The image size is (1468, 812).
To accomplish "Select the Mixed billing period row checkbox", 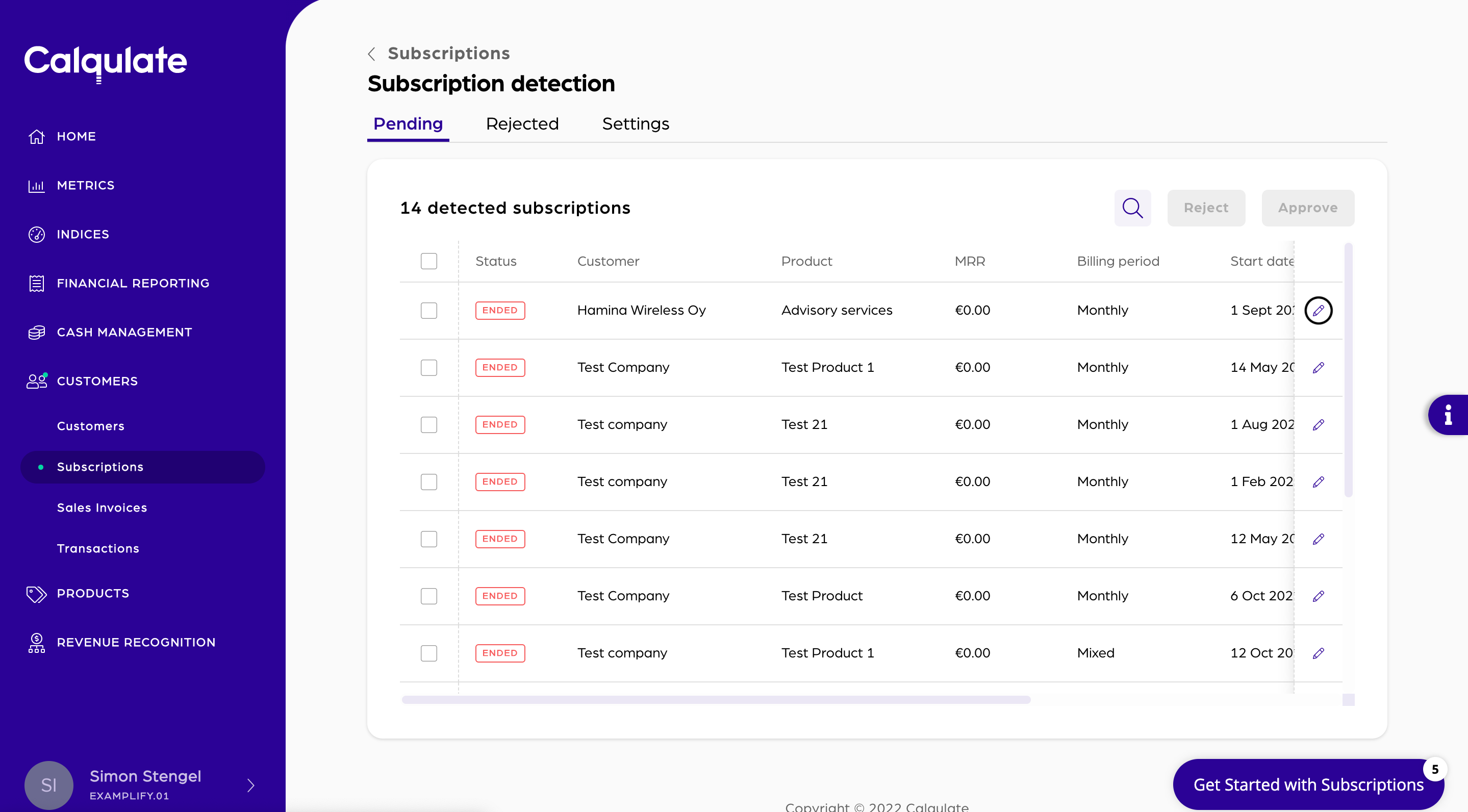I will (428, 653).
